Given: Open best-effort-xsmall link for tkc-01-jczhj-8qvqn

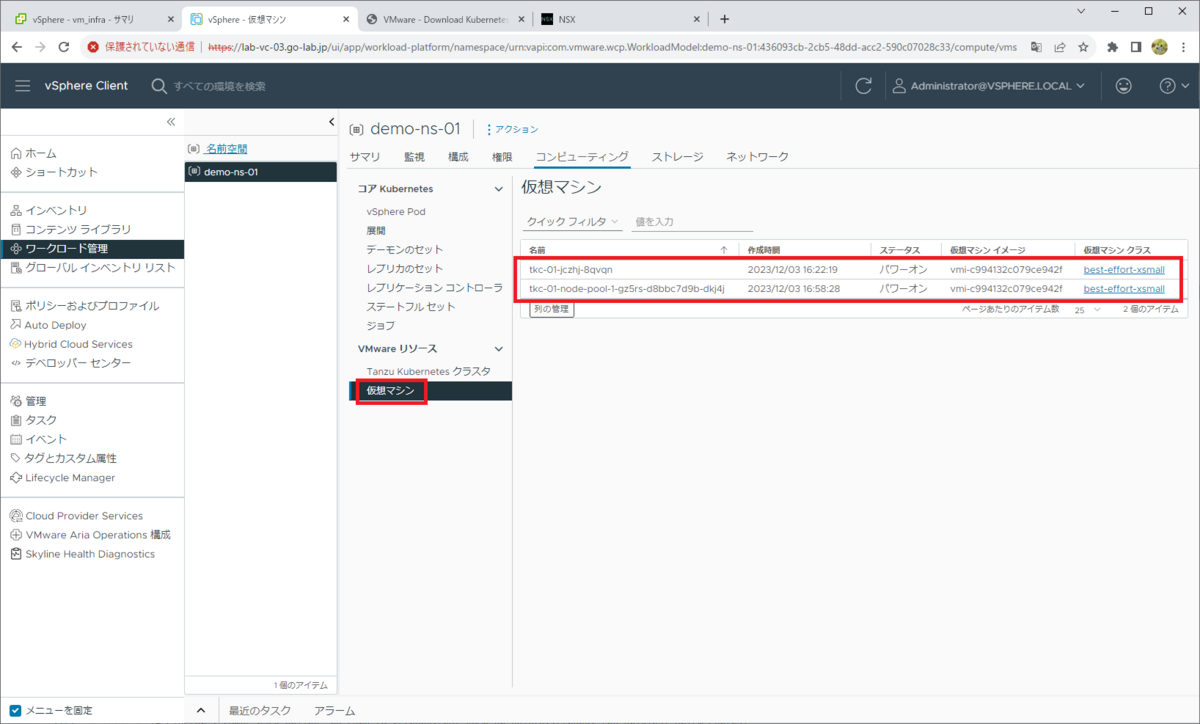Looking at the screenshot, I should click(x=1124, y=270).
